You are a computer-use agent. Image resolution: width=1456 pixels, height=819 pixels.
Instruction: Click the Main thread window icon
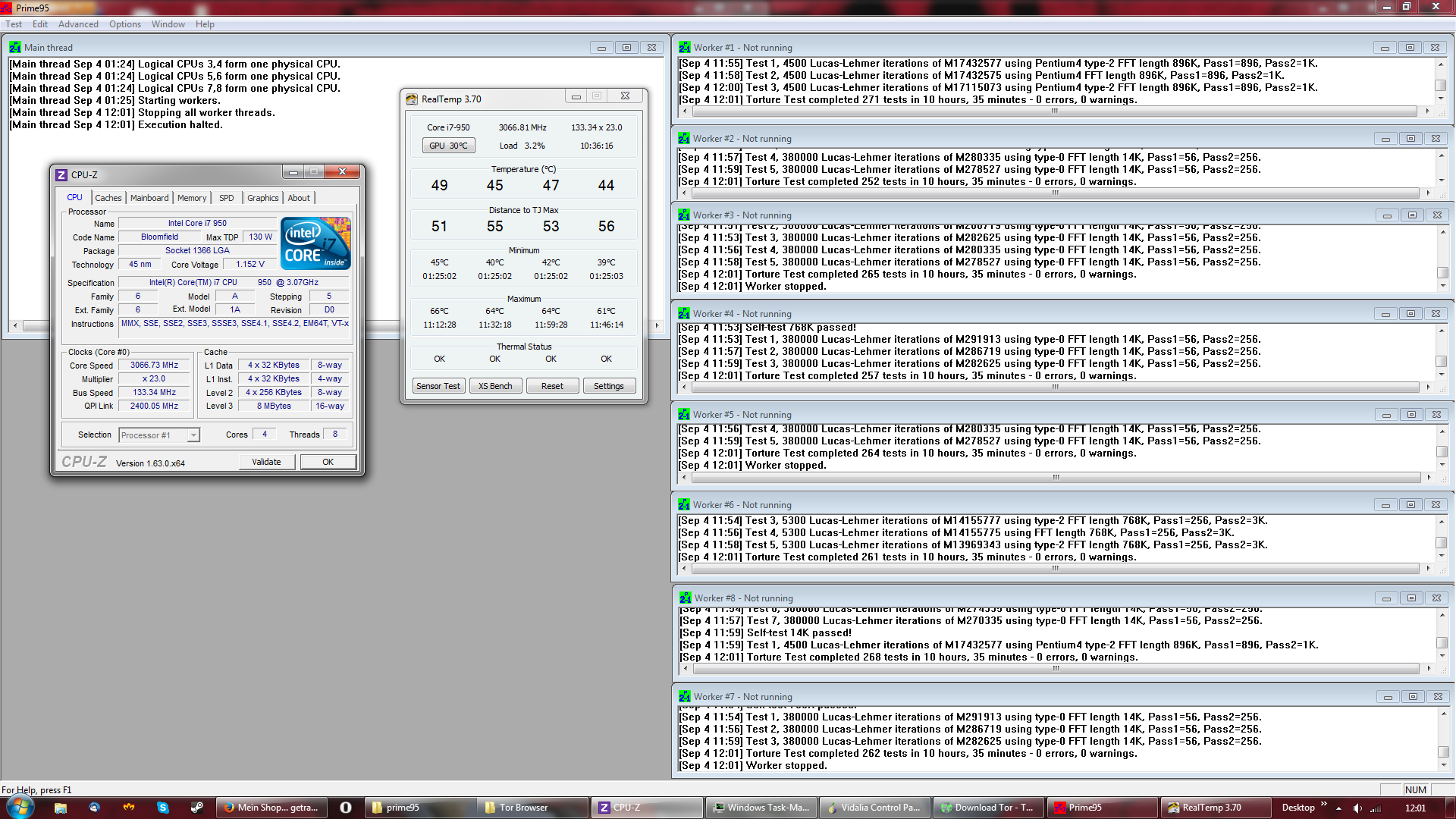(15, 47)
